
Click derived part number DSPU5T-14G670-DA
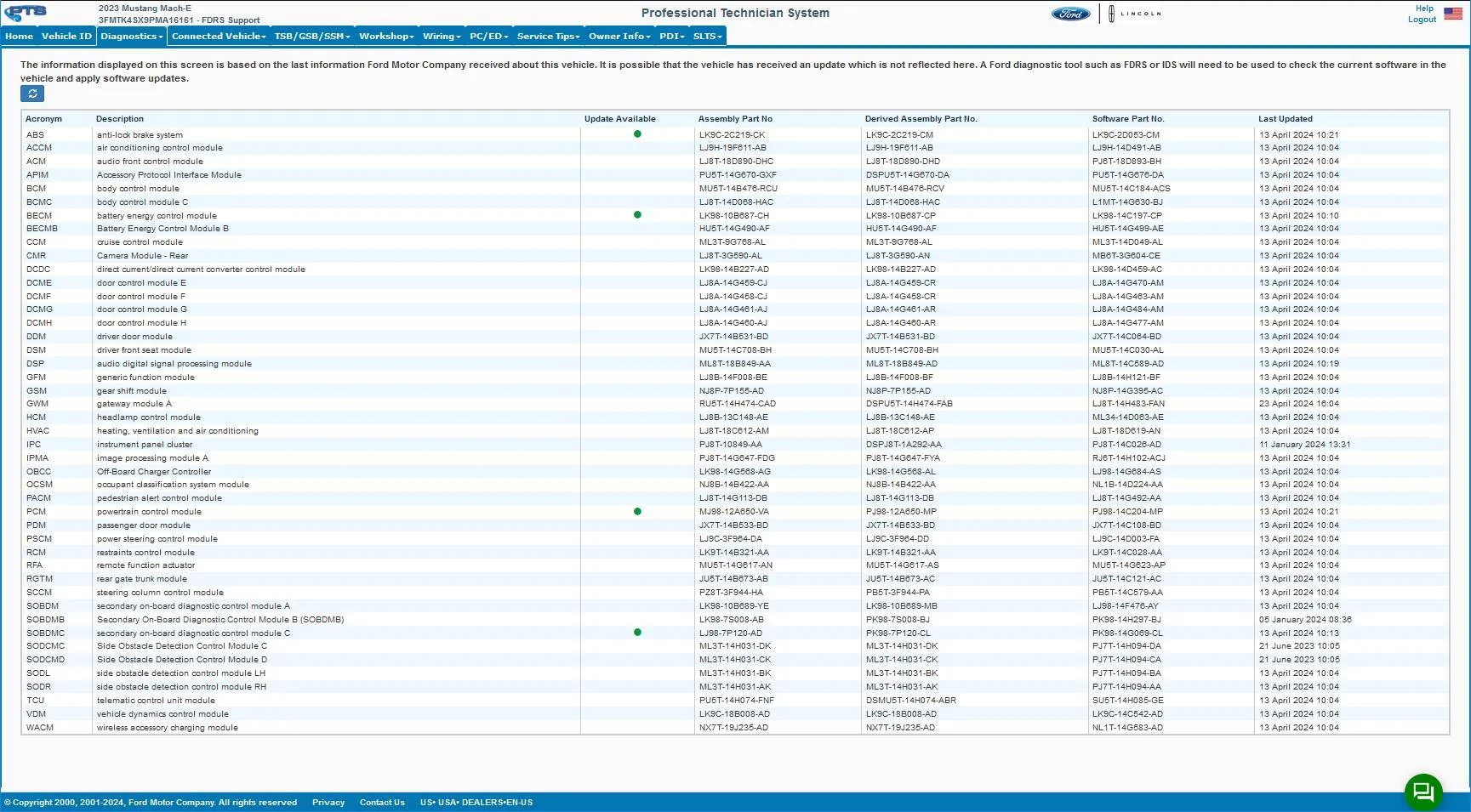point(908,175)
